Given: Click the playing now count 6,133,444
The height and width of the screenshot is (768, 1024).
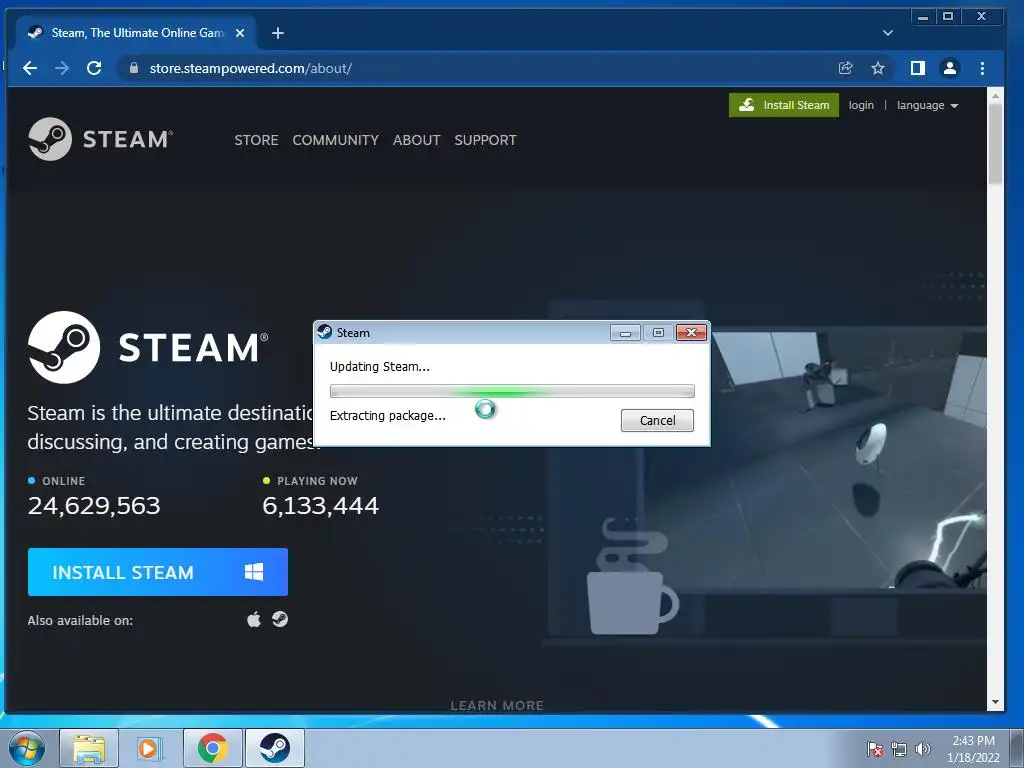Looking at the screenshot, I should pyautogui.click(x=321, y=505).
